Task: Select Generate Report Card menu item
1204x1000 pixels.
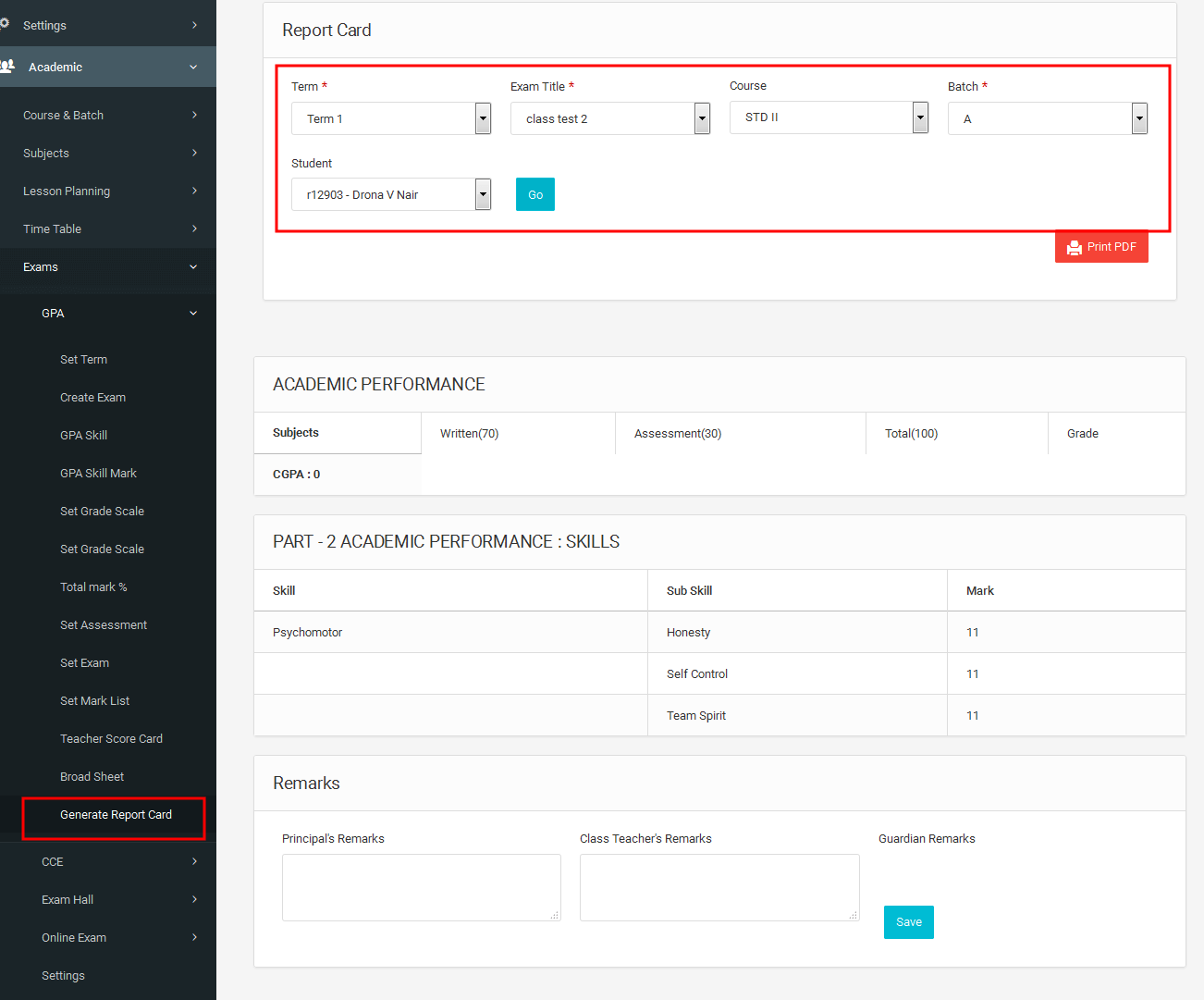Action: coord(116,814)
